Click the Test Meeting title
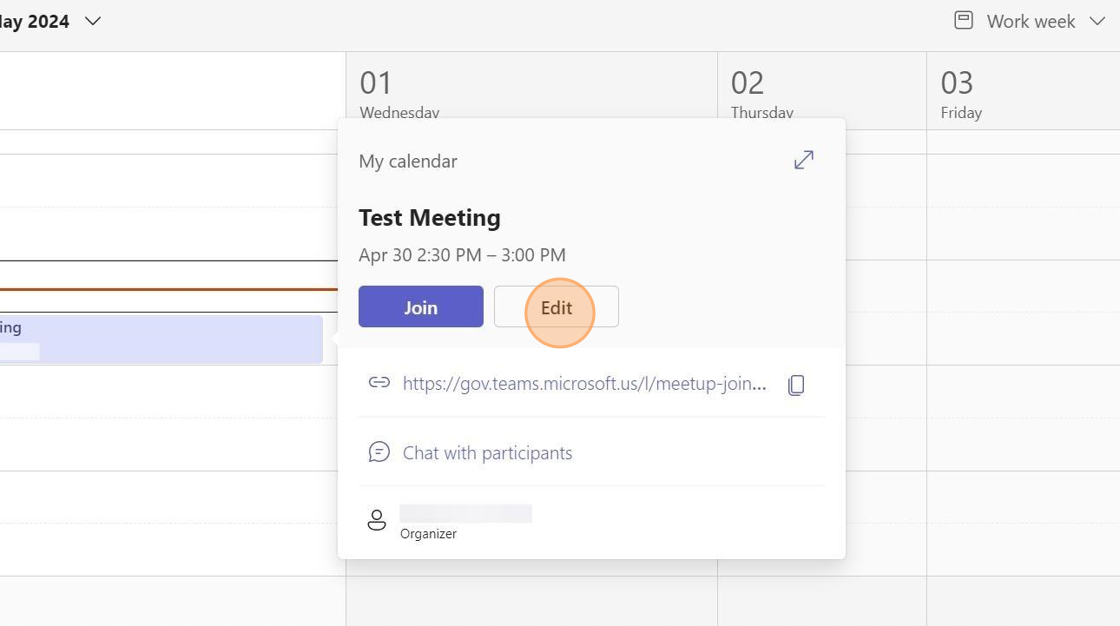The height and width of the screenshot is (626, 1120). click(x=430, y=218)
